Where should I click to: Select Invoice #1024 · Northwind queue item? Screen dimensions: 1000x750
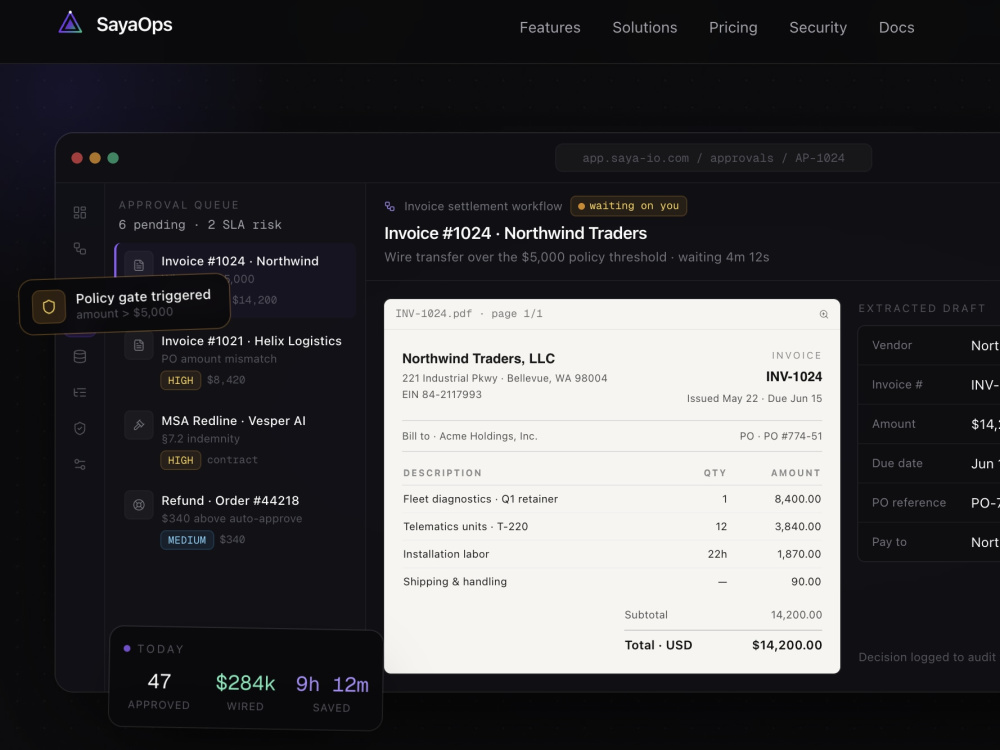point(235,280)
